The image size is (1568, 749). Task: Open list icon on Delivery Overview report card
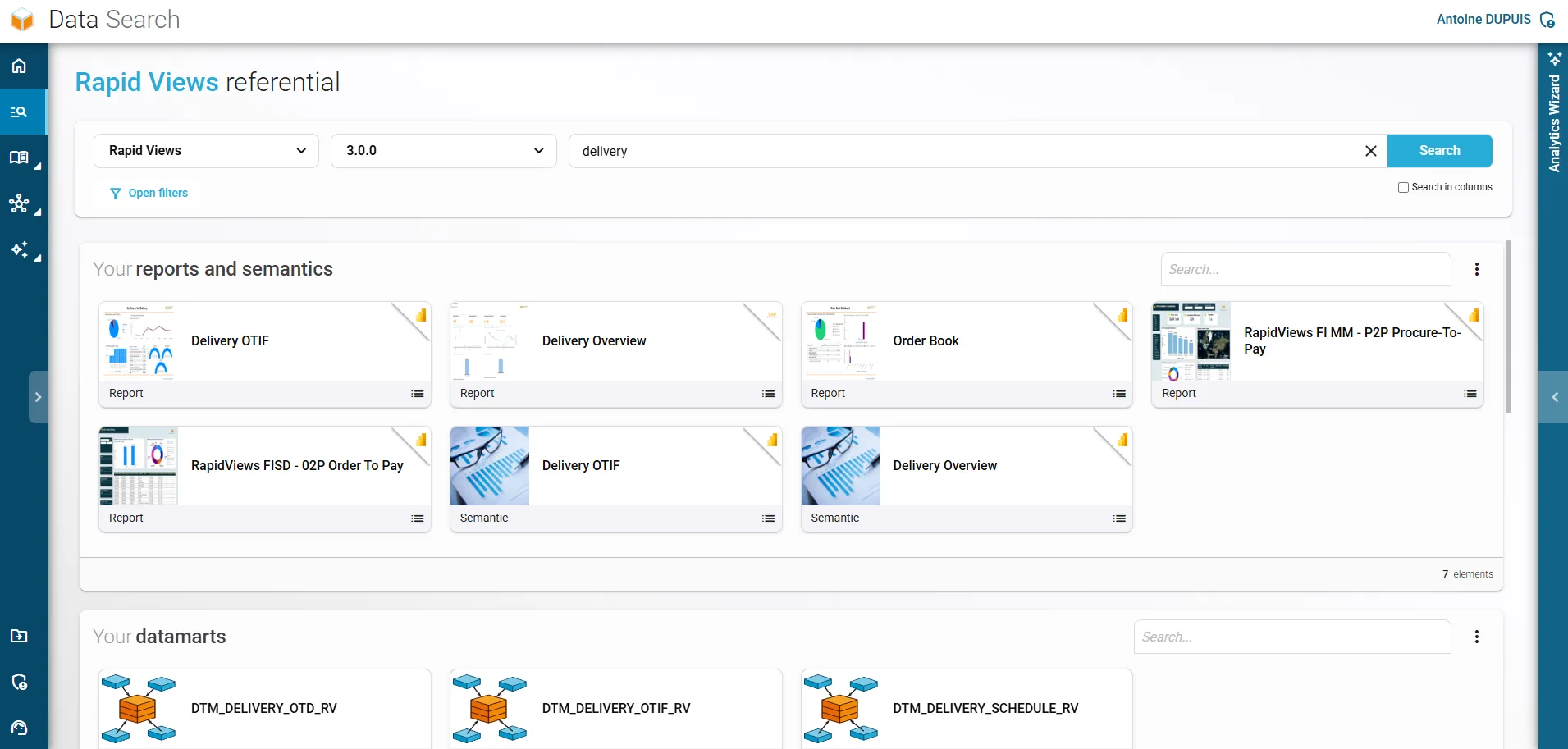pyautogui.click(x=769, y=394)
